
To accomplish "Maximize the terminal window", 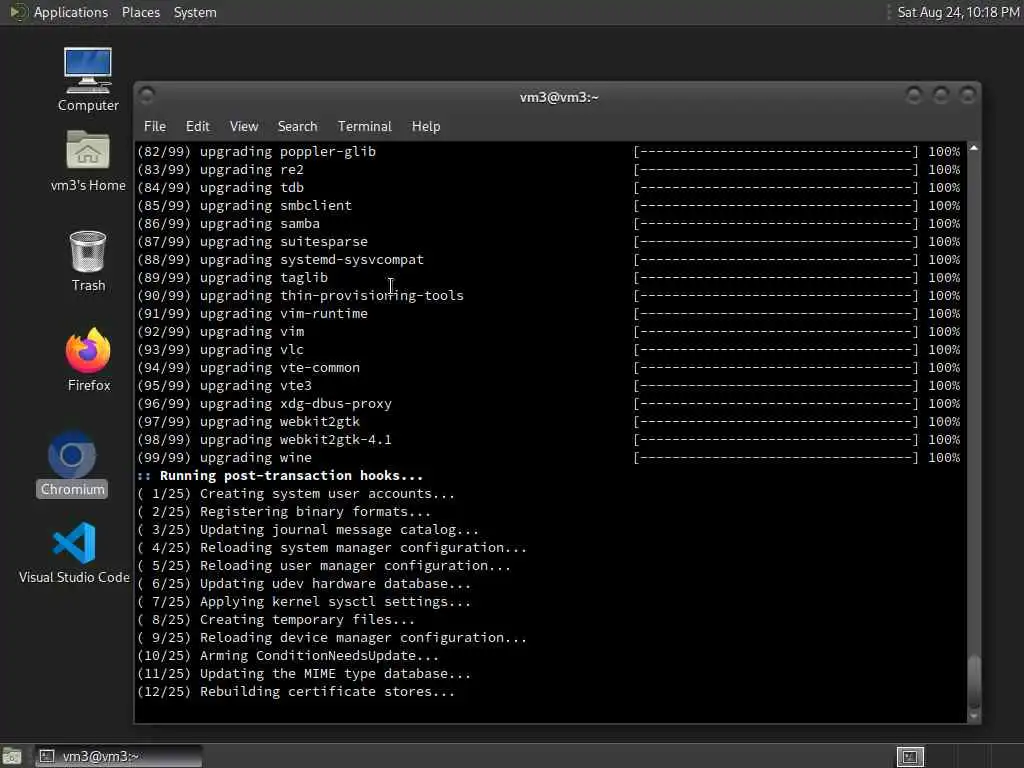I will click(x=940, y=96).
